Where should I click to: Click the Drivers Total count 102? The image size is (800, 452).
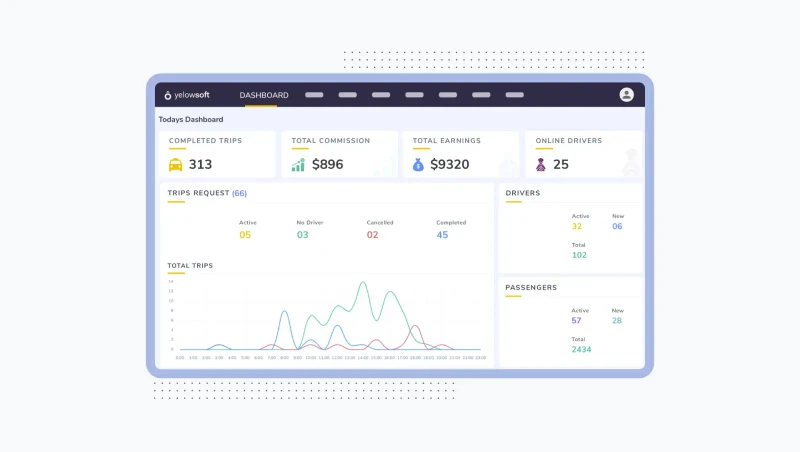[x=579, y=255]
